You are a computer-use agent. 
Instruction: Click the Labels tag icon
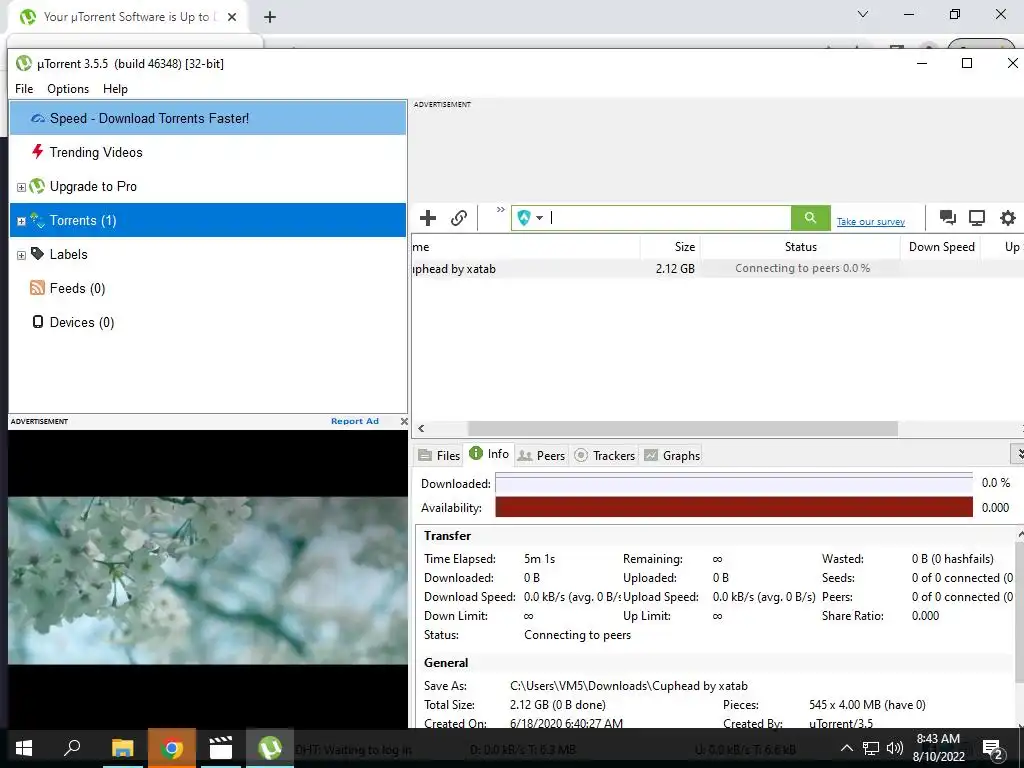click(x=37, y=253)
